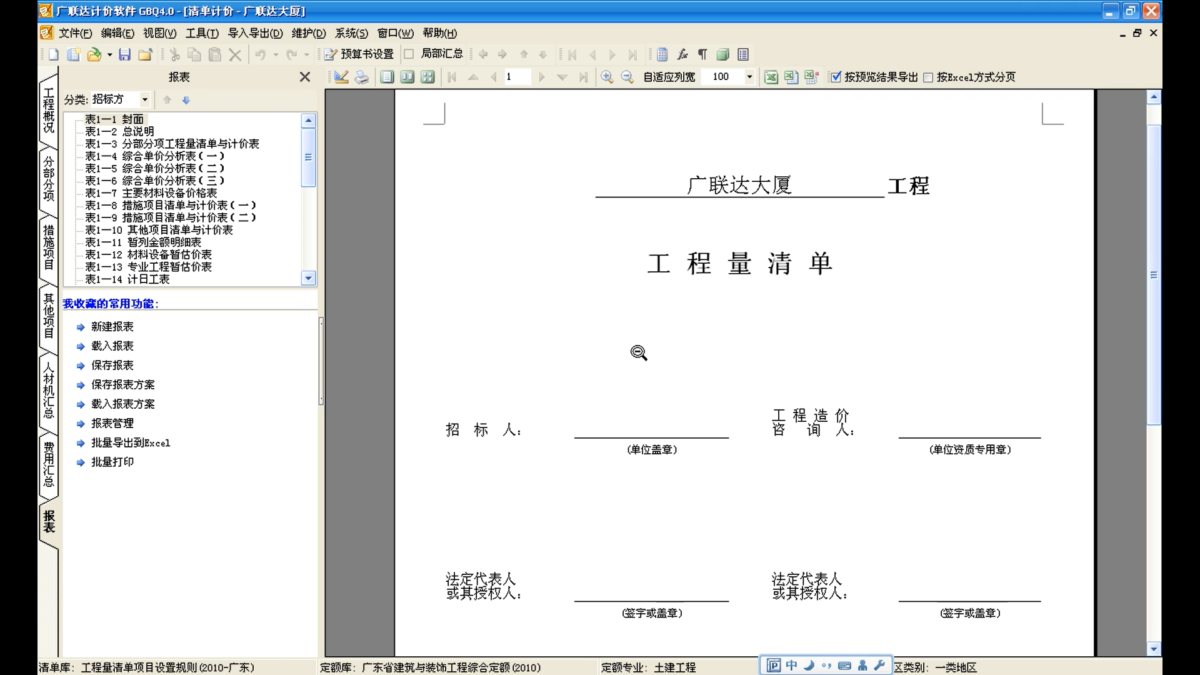The image size is (1200, 675).
Task: Go to last page arrow
Action: pos(583,77)
